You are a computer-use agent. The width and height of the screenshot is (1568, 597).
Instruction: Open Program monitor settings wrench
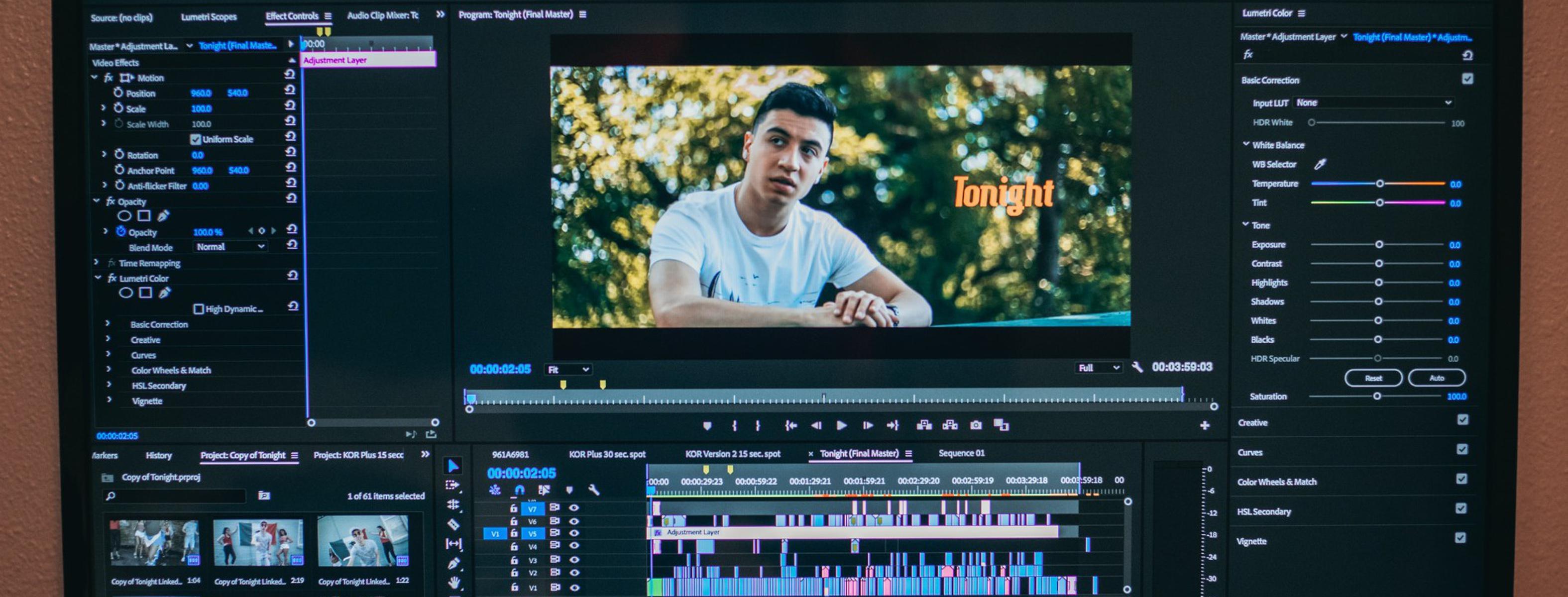(1137, 367)
